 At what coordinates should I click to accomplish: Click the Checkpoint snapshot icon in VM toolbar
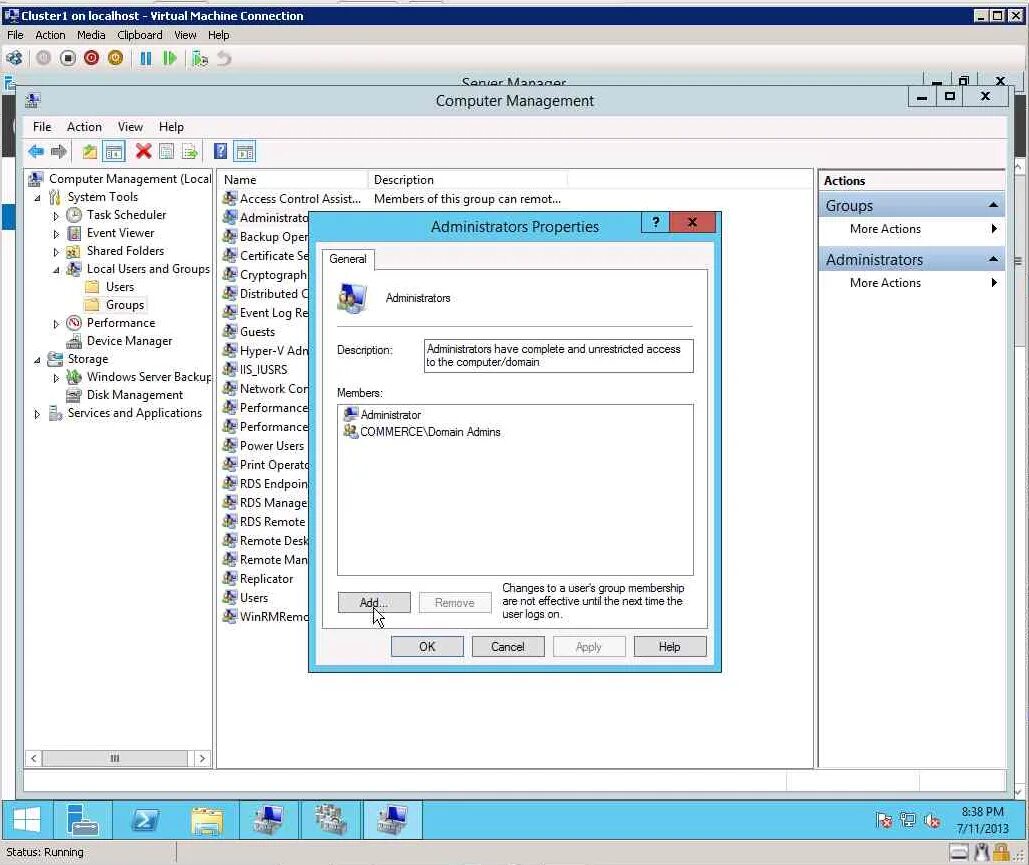click(x=200, y=58)
